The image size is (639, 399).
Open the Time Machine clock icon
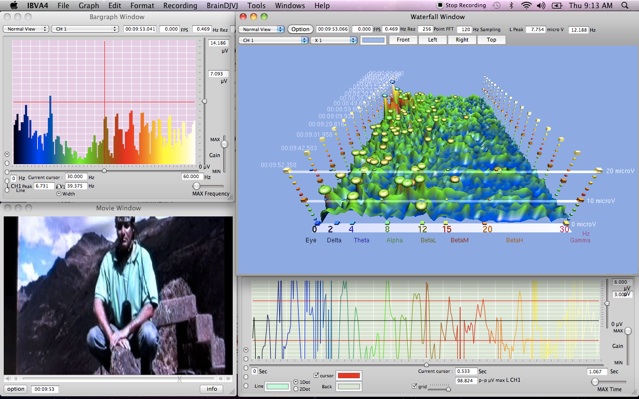(496, 5)
